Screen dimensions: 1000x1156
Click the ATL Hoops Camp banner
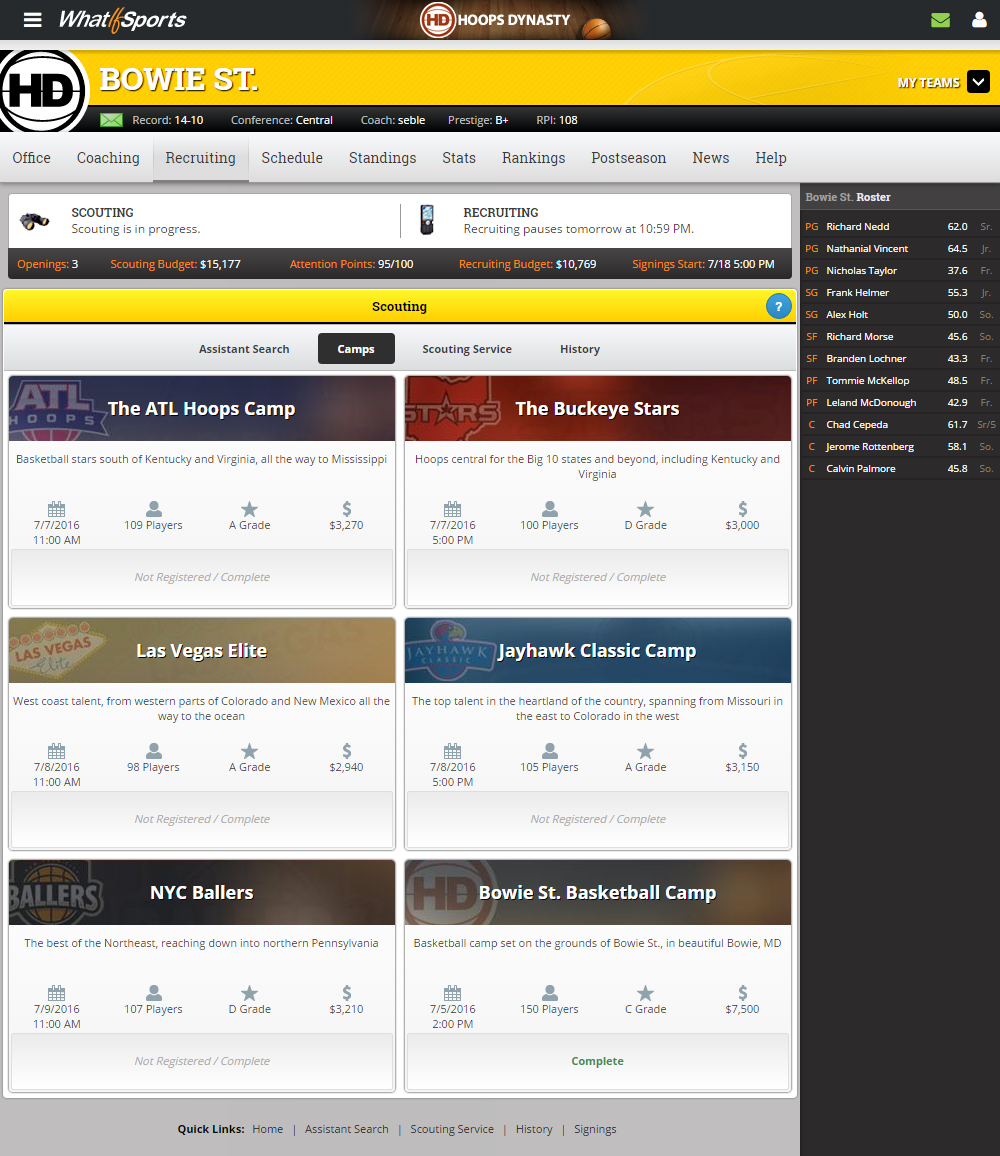point(201,409)
